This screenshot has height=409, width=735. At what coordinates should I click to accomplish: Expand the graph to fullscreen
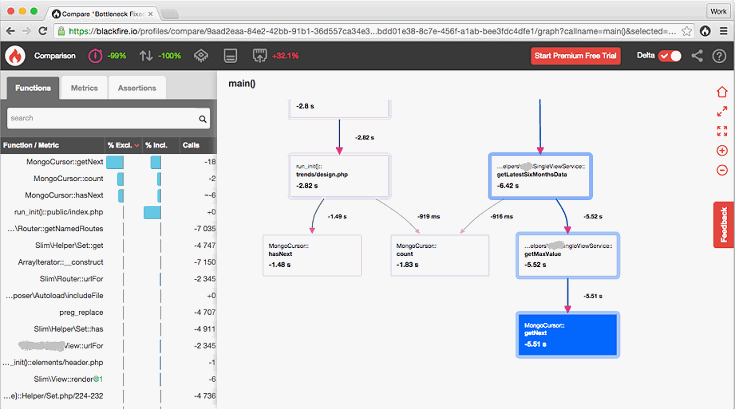pos(722,110)
